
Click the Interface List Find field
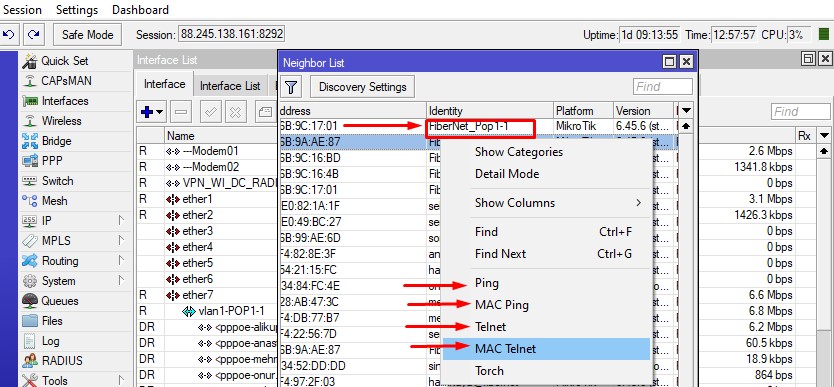(800, 112)
